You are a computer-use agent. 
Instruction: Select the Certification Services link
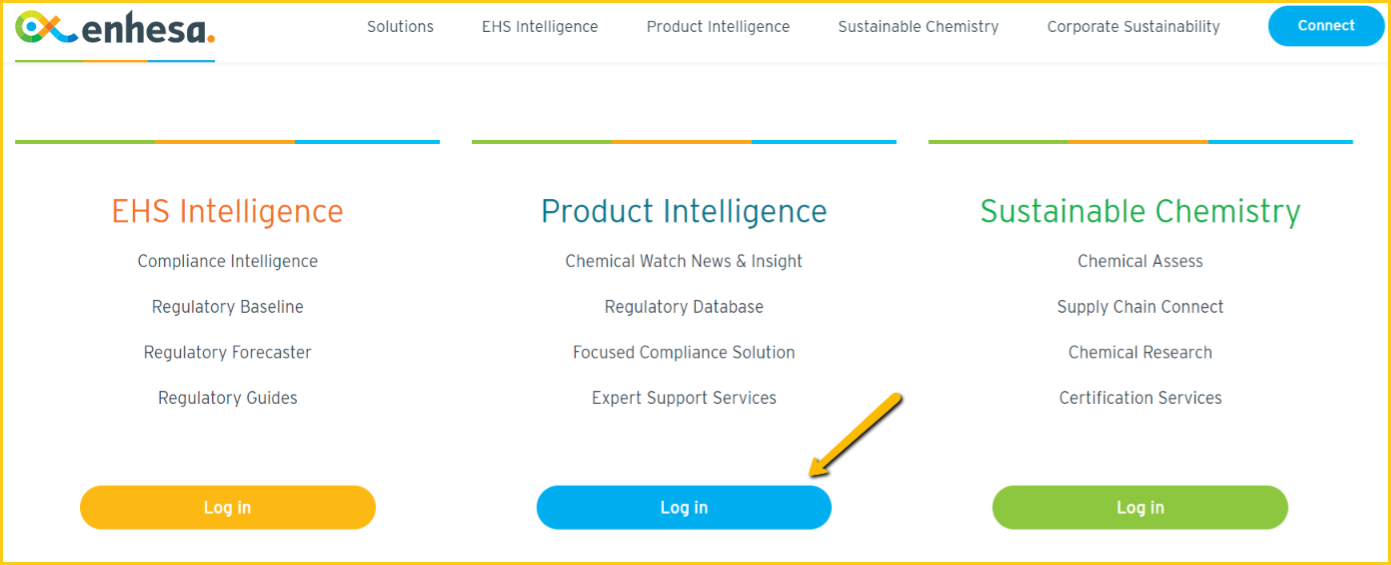point(1140,398)
